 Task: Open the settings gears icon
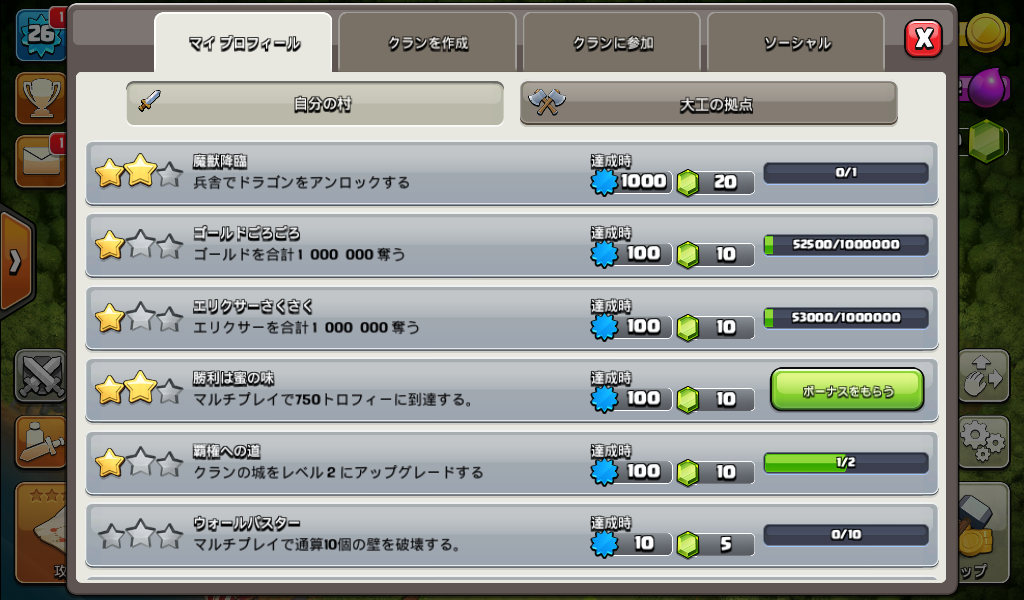point(984,441)
